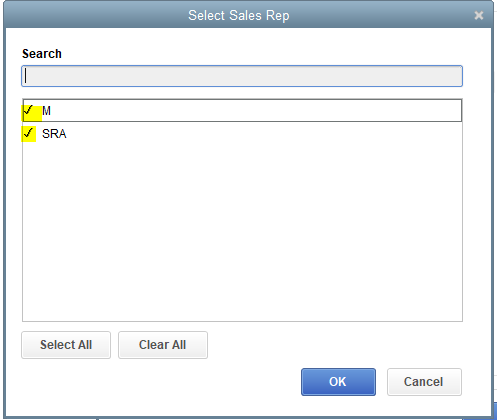Screen dimensions: 497x420
Task: Click the bold Search label
Action: pyautogui.click(x=42, y=54)
